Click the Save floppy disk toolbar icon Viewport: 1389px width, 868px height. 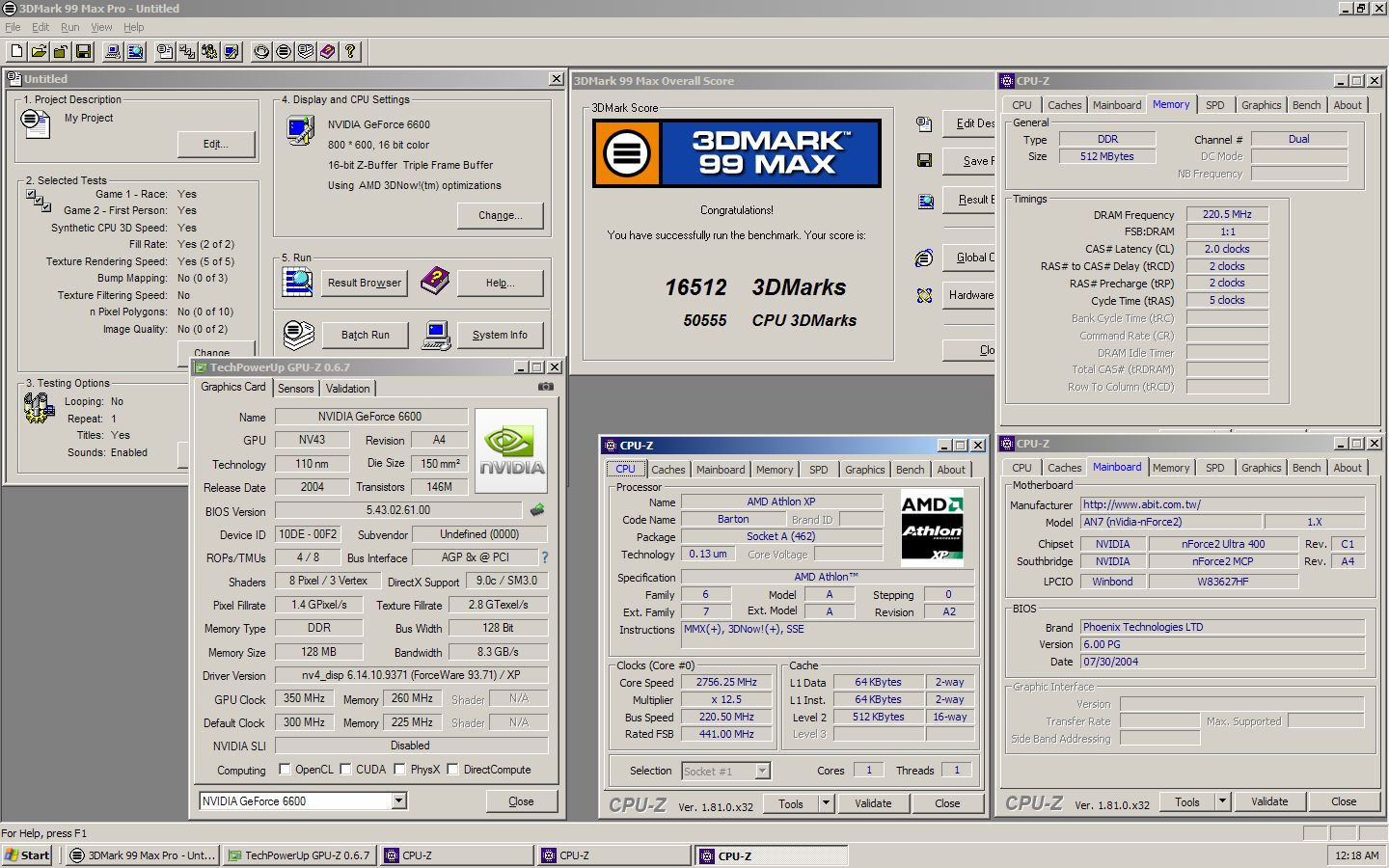[83, 52]
